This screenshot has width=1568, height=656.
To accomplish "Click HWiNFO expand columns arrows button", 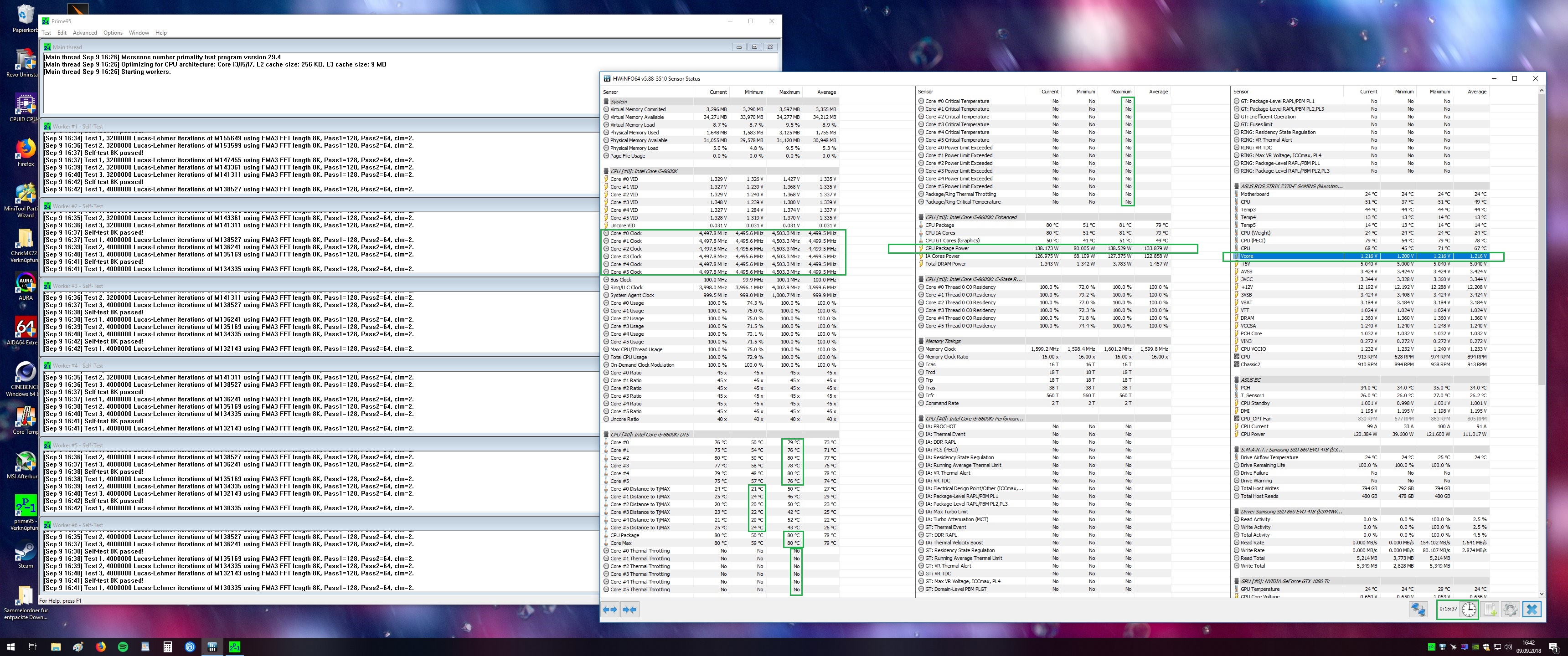I will click(x=610, y=609).
